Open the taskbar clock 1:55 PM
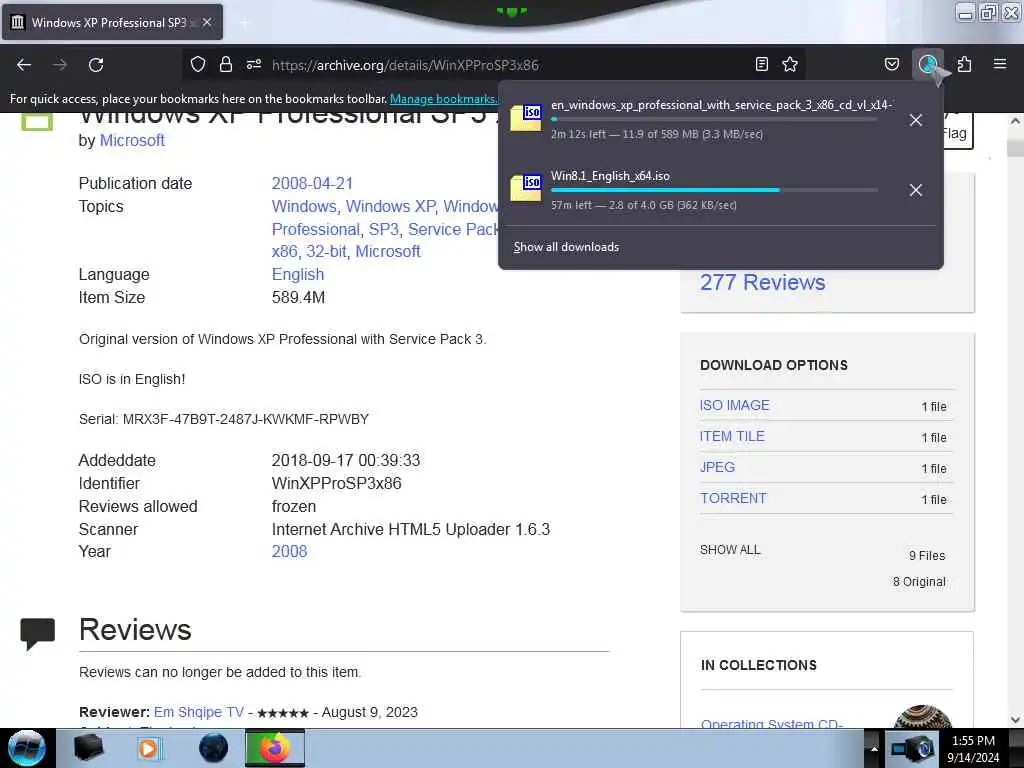 [x=973, y=749]
